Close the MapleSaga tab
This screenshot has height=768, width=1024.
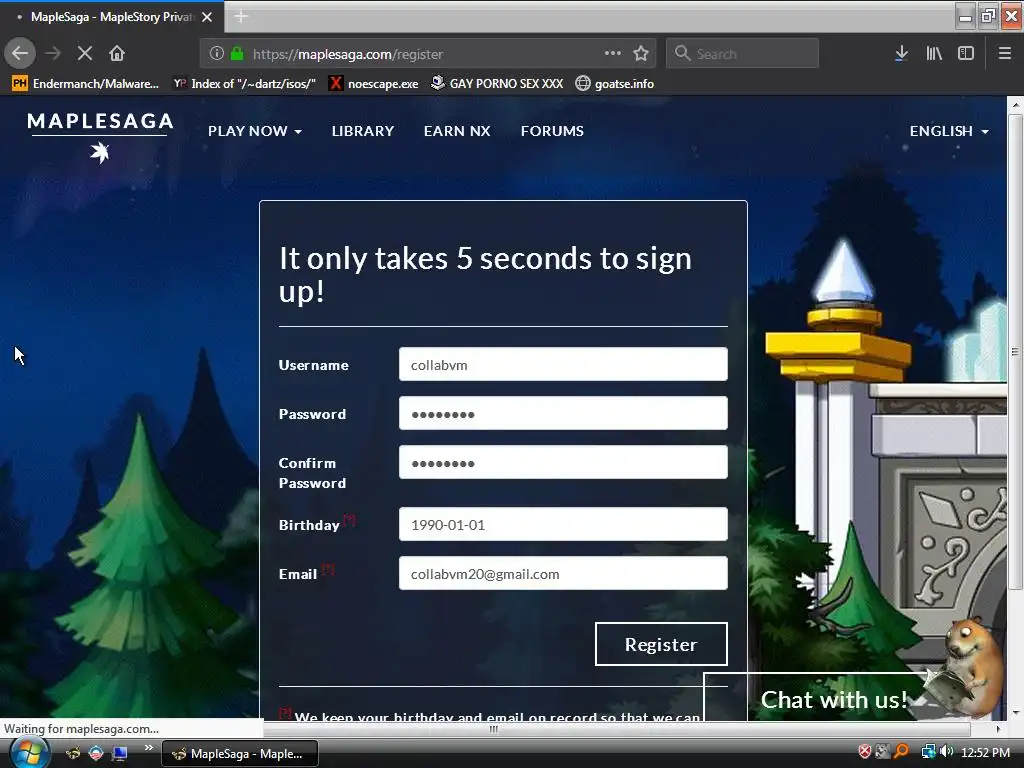tap(207, 17)
